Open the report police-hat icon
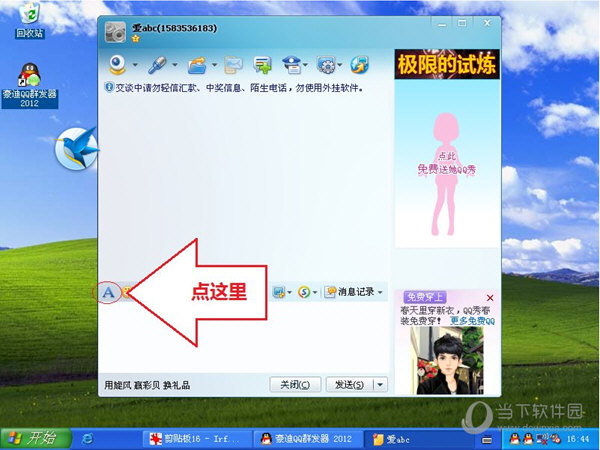 (292, 65)
